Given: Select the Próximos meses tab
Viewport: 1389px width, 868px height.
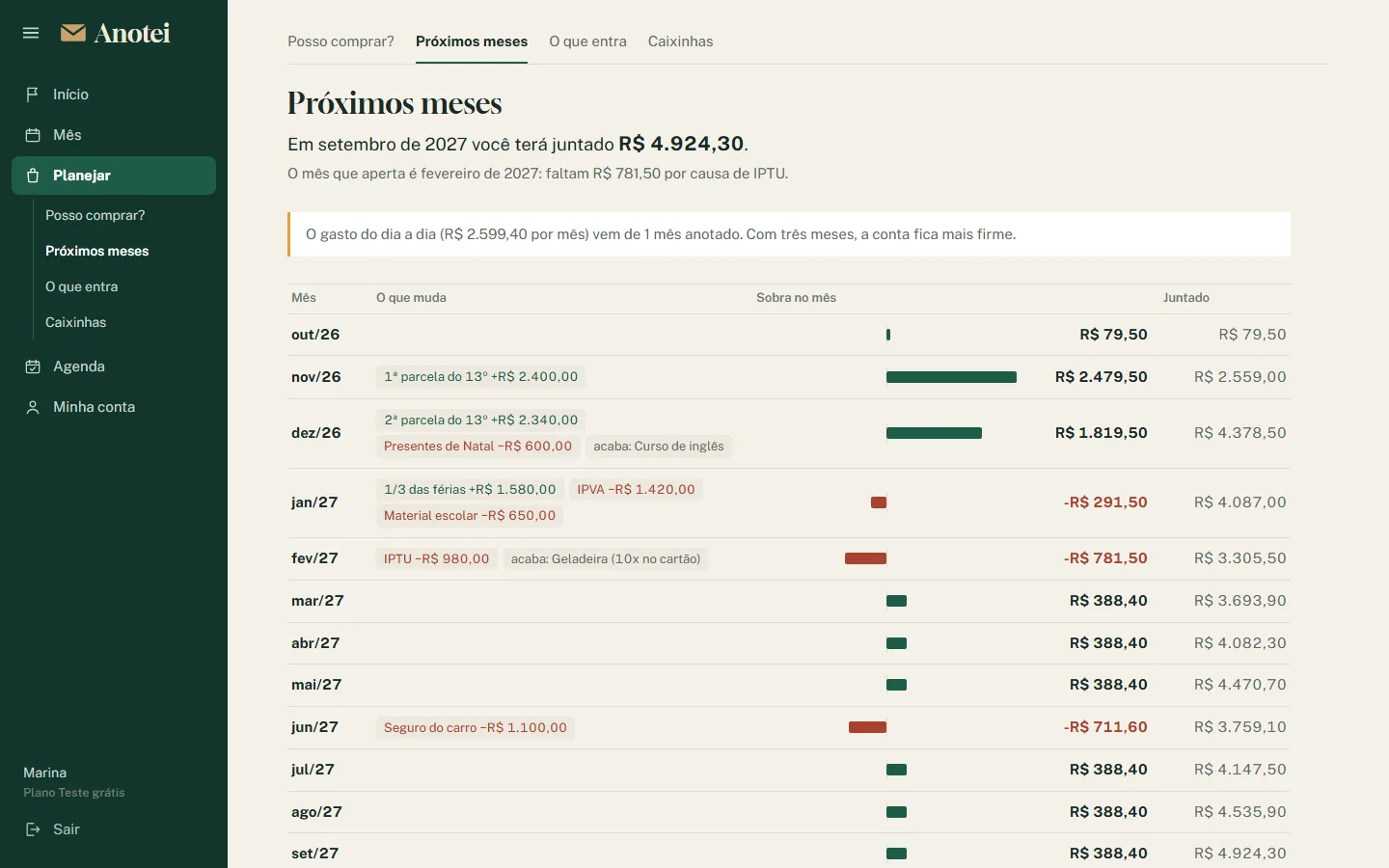Looking at the screenshot, I should [472, 41].
